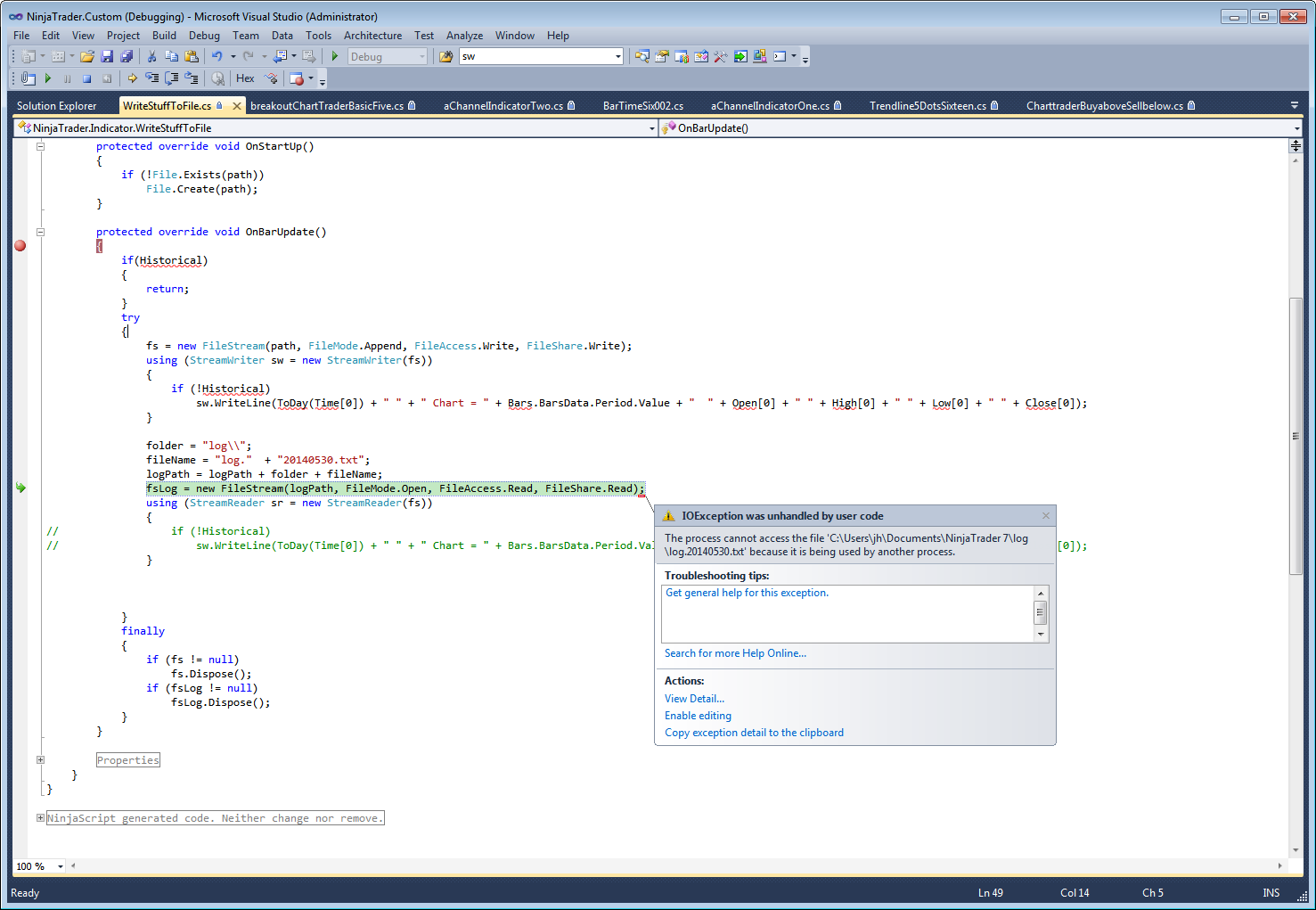Click the Open File folder icon
Image resolution: width=1316 pixels, height=910 pixels.
[x=87, y=56]
